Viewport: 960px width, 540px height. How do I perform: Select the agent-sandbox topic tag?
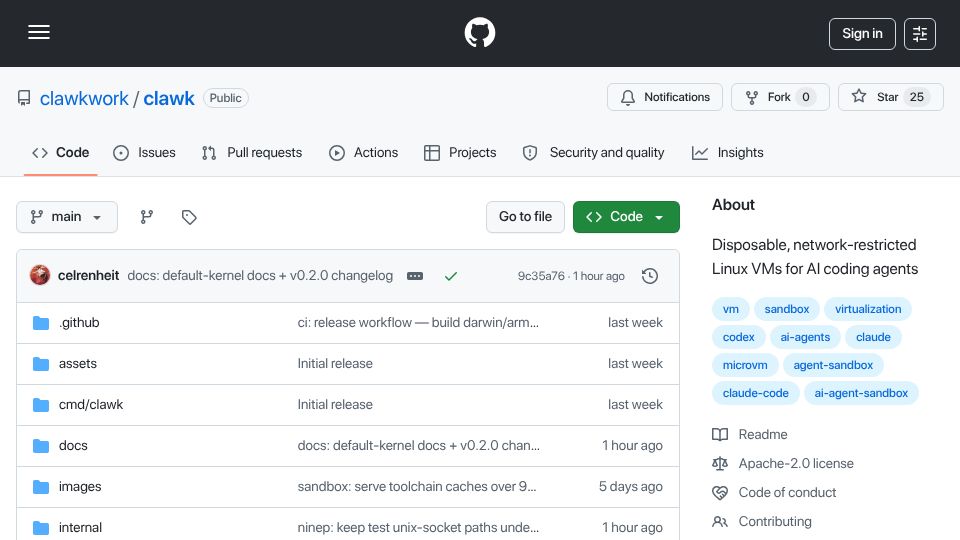click(x=833, y=366)
